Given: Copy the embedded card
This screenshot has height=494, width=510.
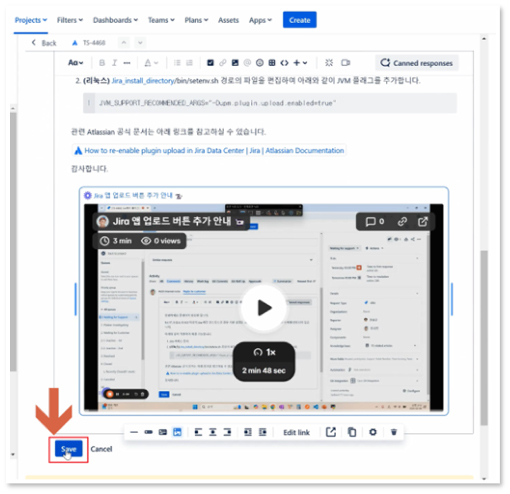Looking at the screenshot, I should click(x=352, y=432).
